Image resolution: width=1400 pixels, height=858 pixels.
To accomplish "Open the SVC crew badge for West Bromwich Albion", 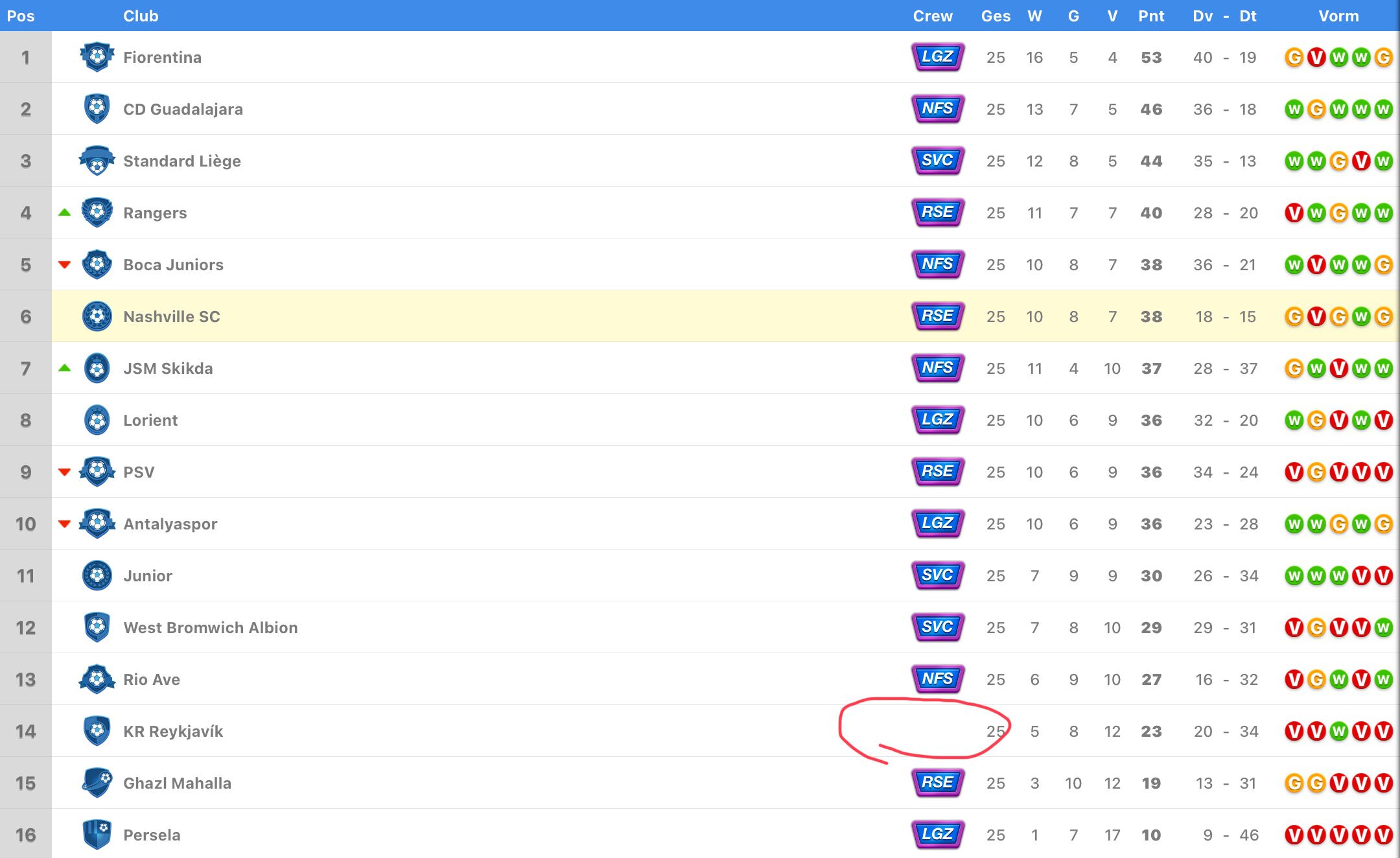I will 938,627.
